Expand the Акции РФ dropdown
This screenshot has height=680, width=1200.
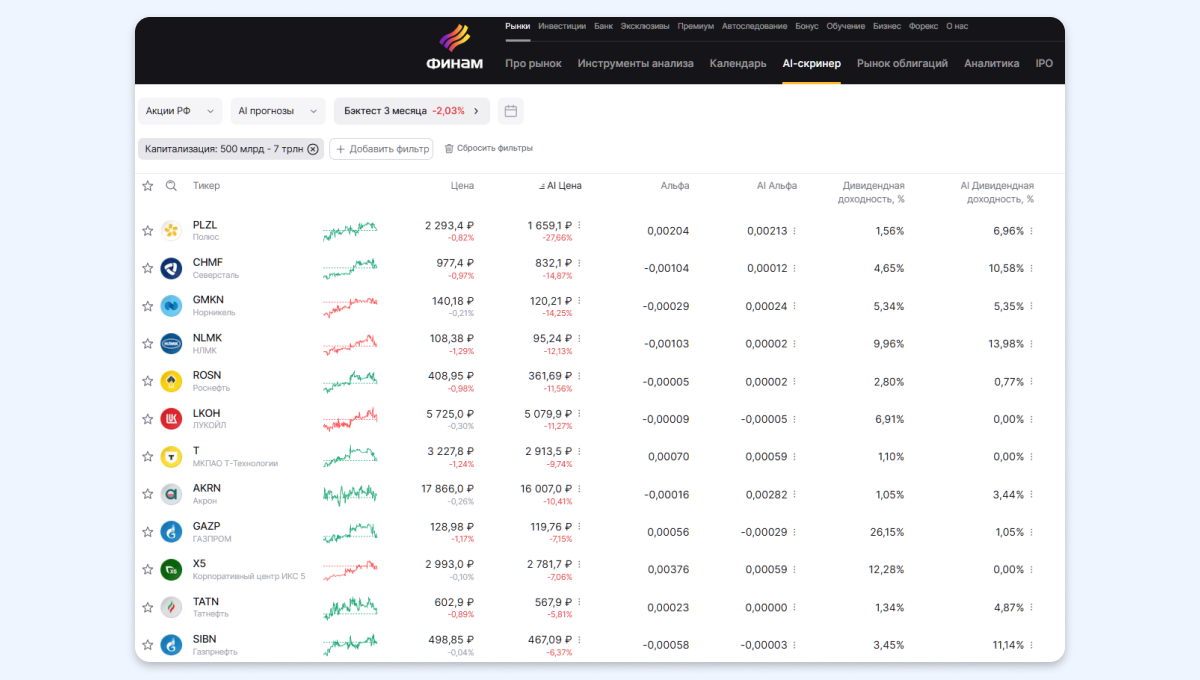tap(181, 111)
